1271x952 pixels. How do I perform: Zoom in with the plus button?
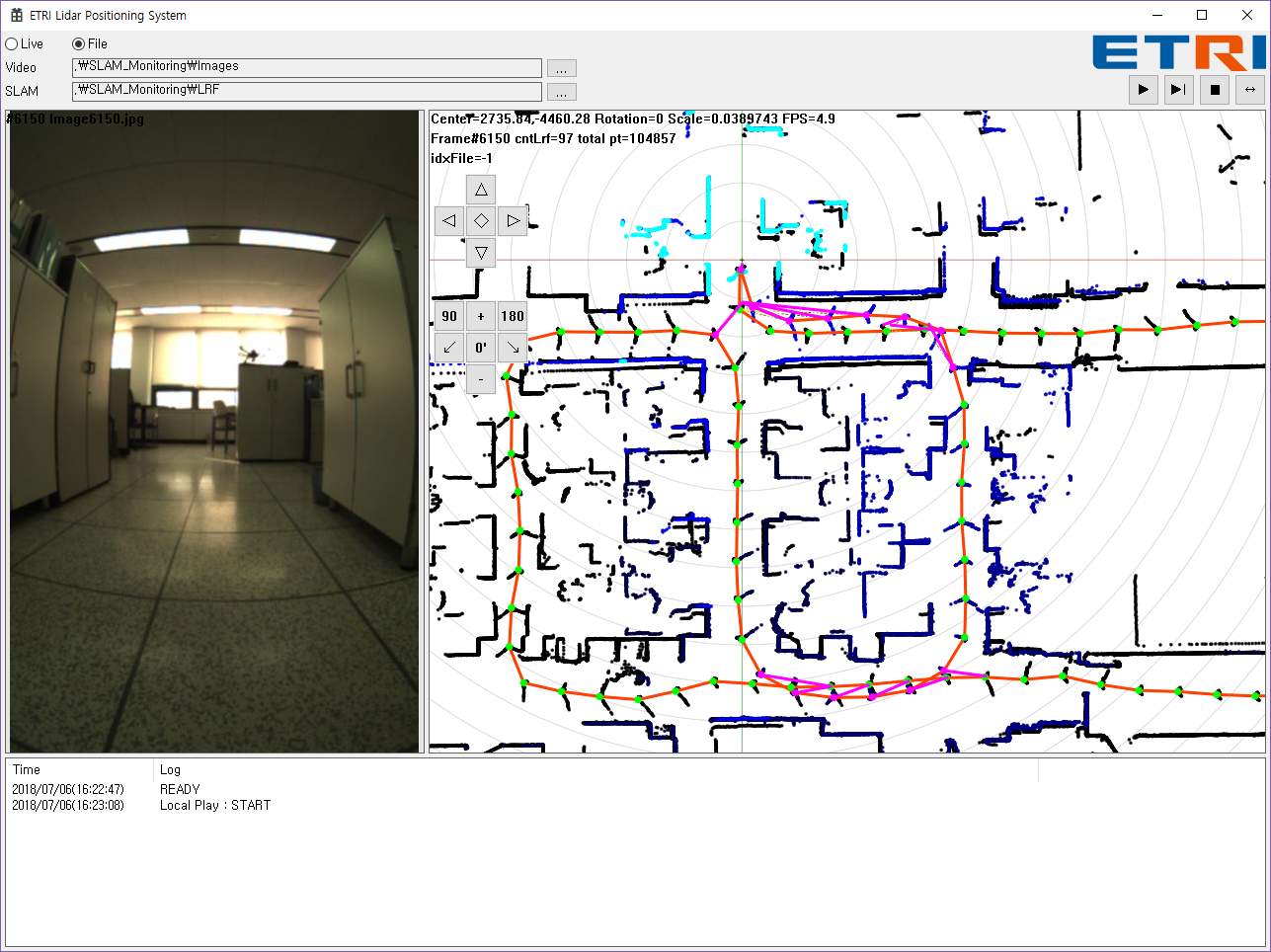tap(481, 316)
